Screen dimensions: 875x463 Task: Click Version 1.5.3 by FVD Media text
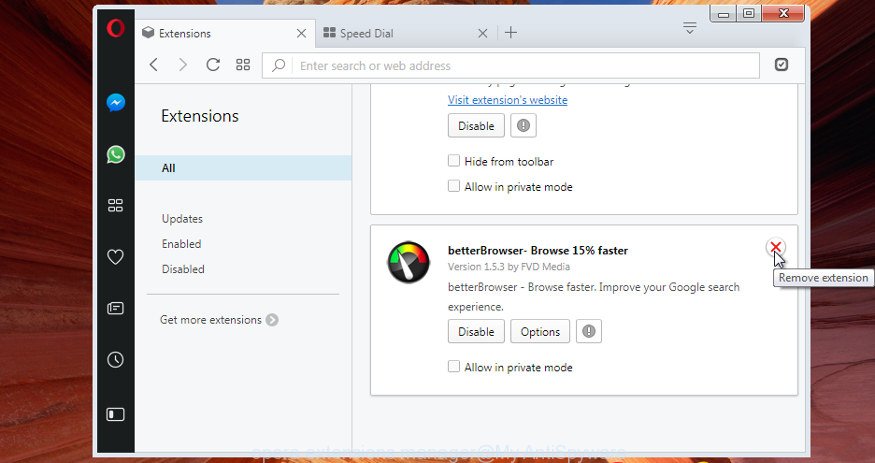pos(509,267)
